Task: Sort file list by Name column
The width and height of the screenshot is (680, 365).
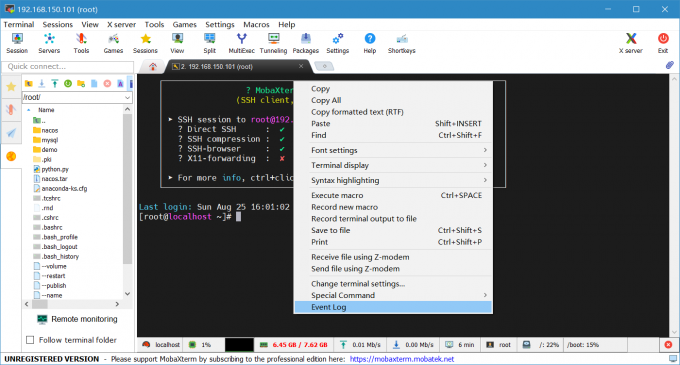Action: (x=46, y=110)
